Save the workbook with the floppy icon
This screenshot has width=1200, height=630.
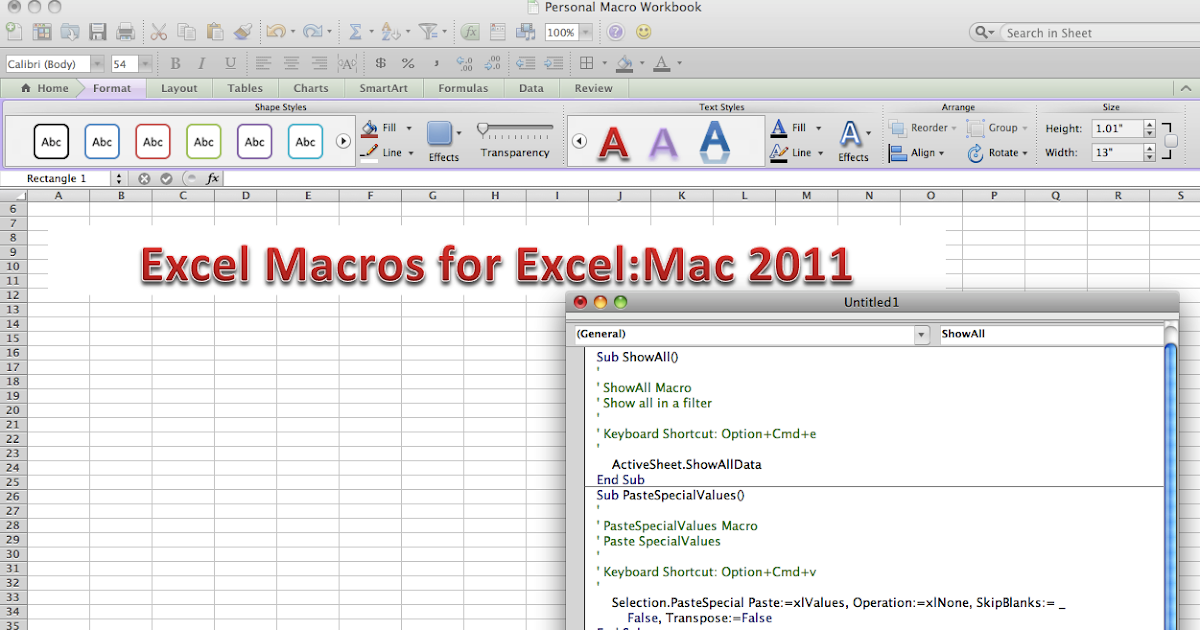coord(97,32)
